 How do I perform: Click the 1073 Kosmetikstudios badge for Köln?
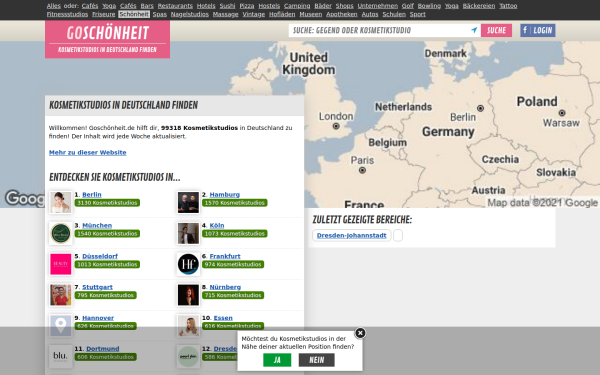[x=235, y=233]
